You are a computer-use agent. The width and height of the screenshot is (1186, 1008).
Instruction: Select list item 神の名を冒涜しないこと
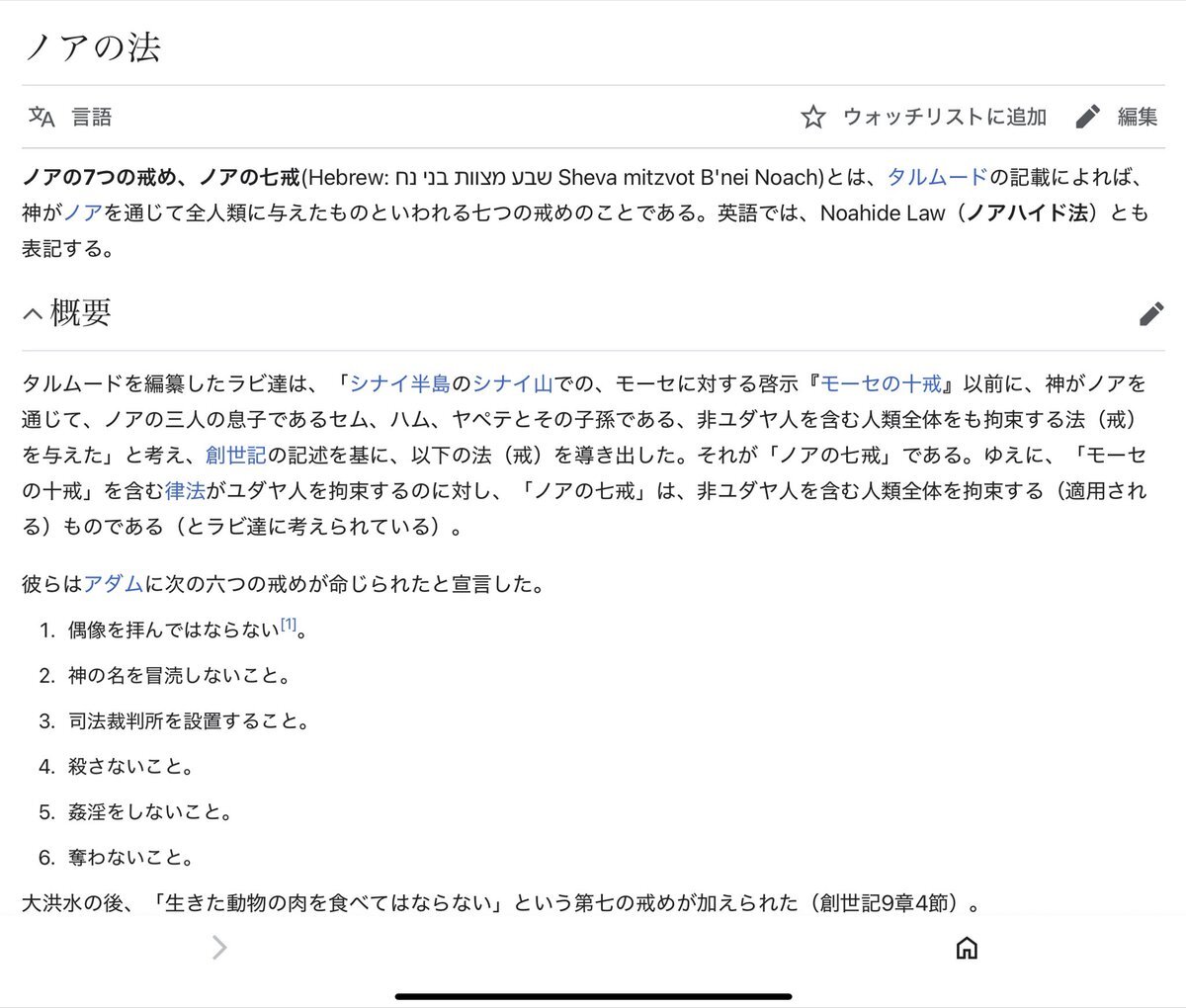click(179, 676)
